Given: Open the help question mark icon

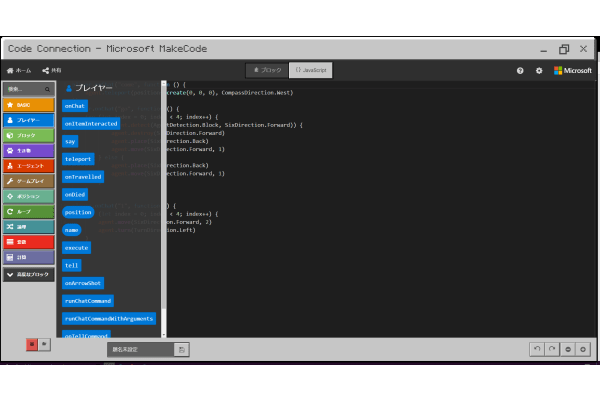Looking at the screenshot, I should [520, 70].
